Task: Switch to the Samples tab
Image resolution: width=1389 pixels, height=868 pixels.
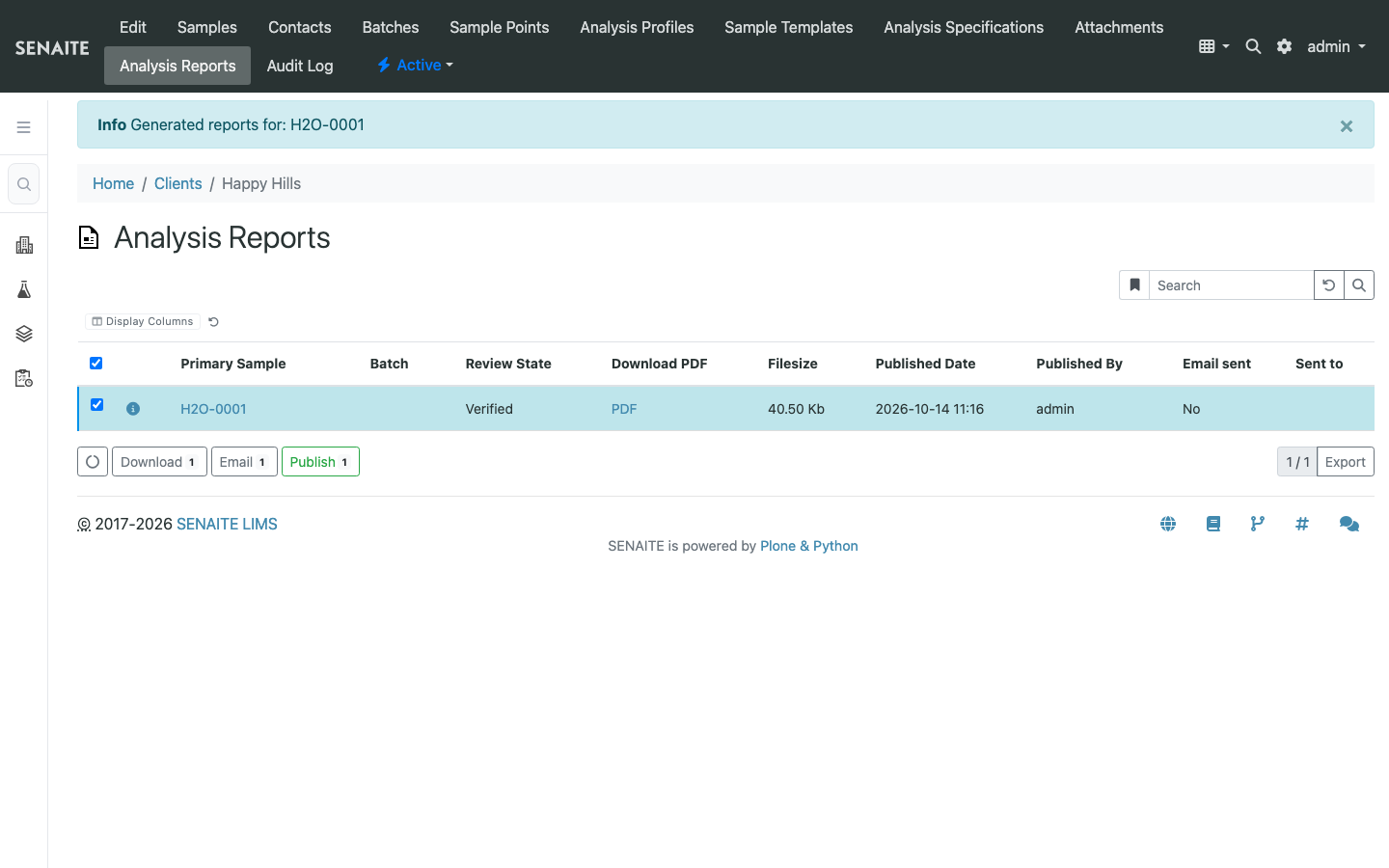Action: (x=207, y=27)
